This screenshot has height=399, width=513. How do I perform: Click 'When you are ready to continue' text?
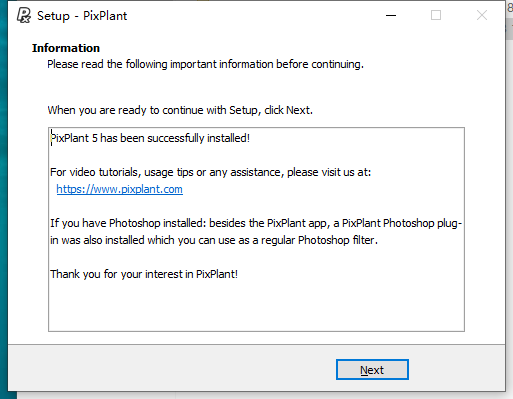[x=180, y=110]
